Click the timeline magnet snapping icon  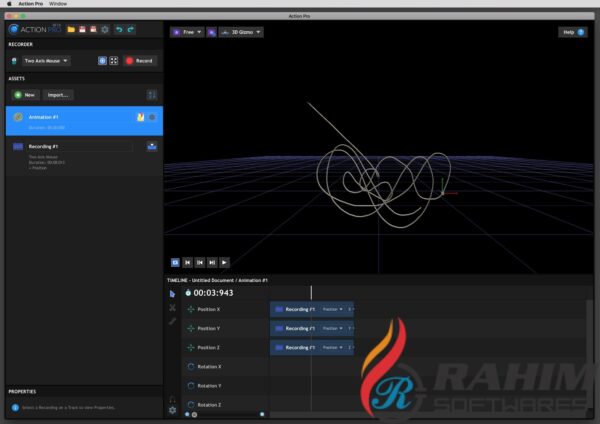tap(172, 399)
